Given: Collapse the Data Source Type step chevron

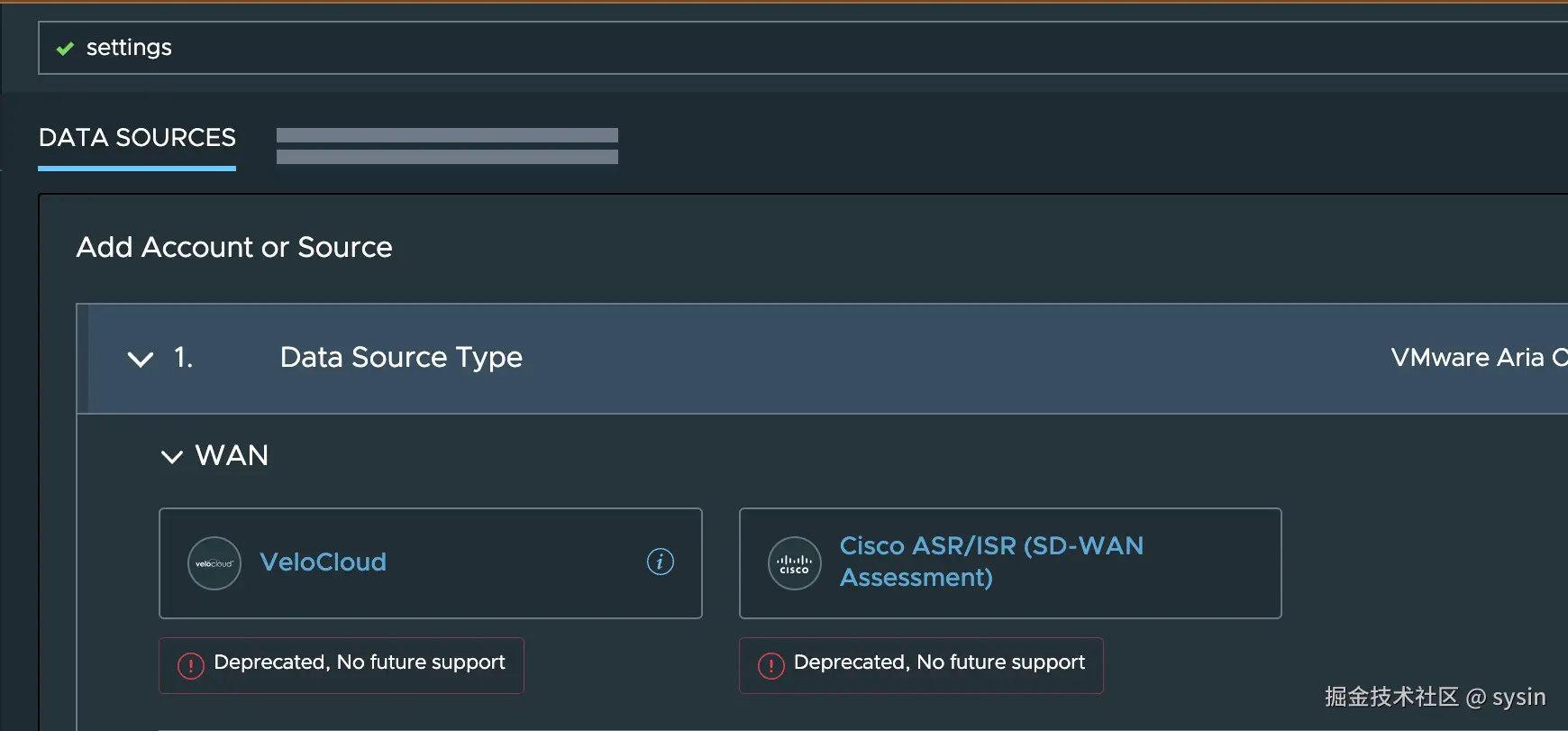Looking at the screenshot, I should (x=141, y=359).
